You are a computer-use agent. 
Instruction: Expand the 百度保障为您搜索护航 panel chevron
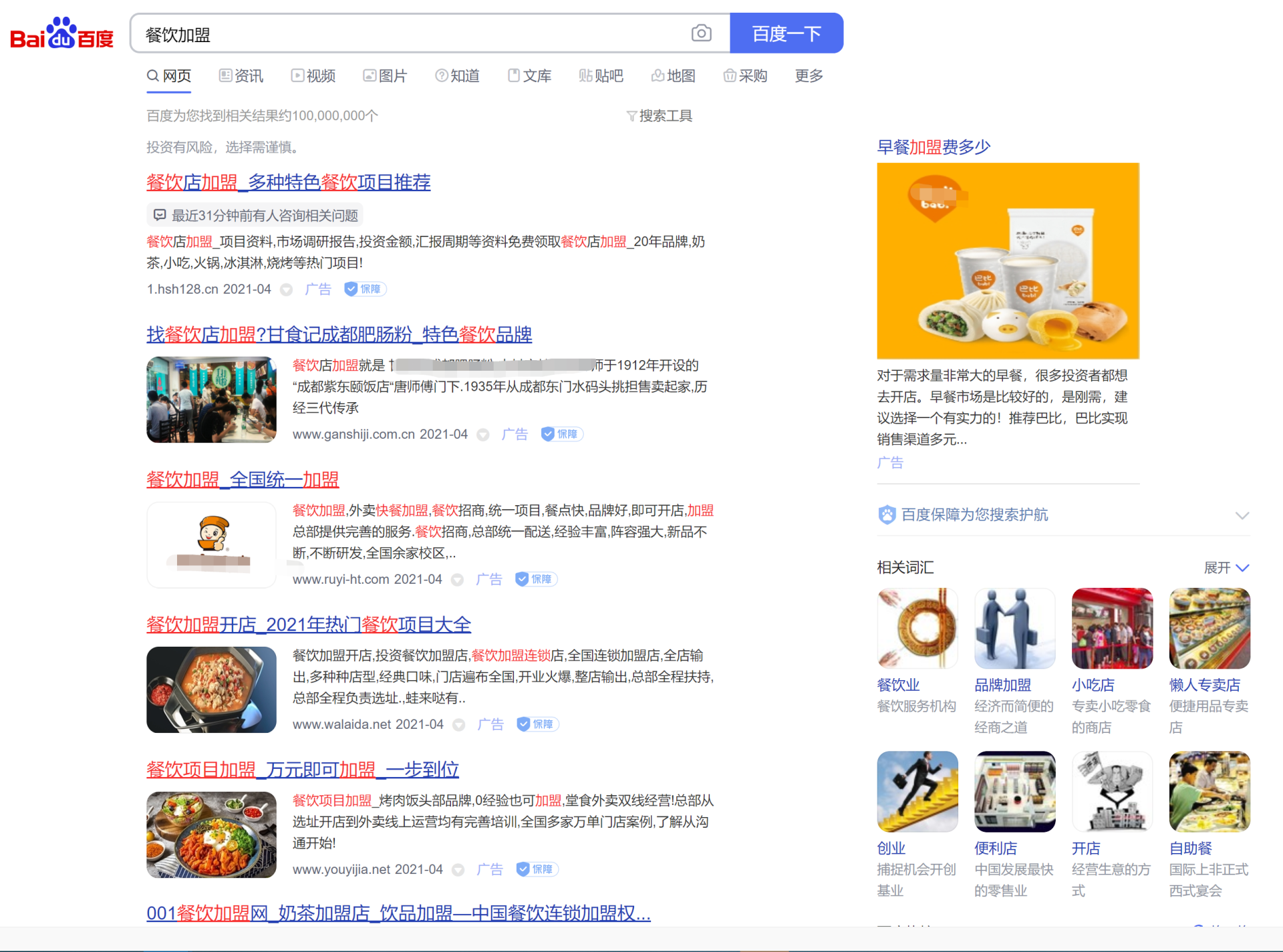click(1242, 516)
